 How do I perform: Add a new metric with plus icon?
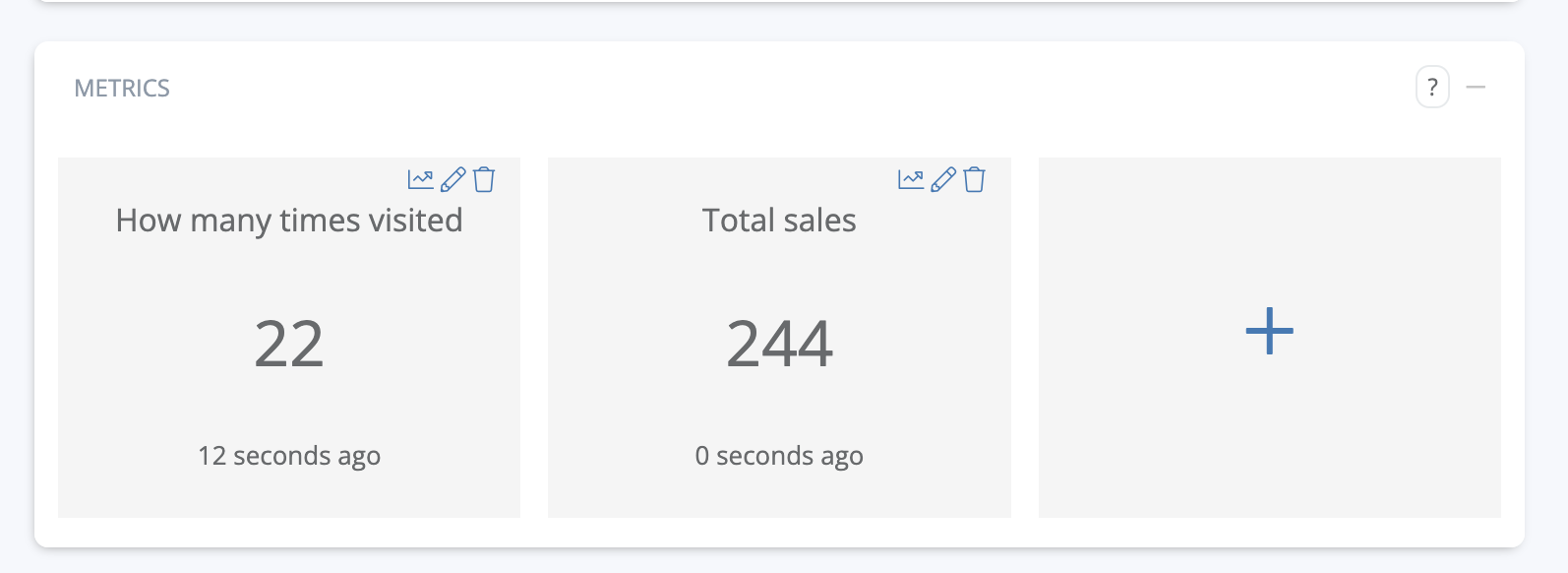[x=1269, y=331]
